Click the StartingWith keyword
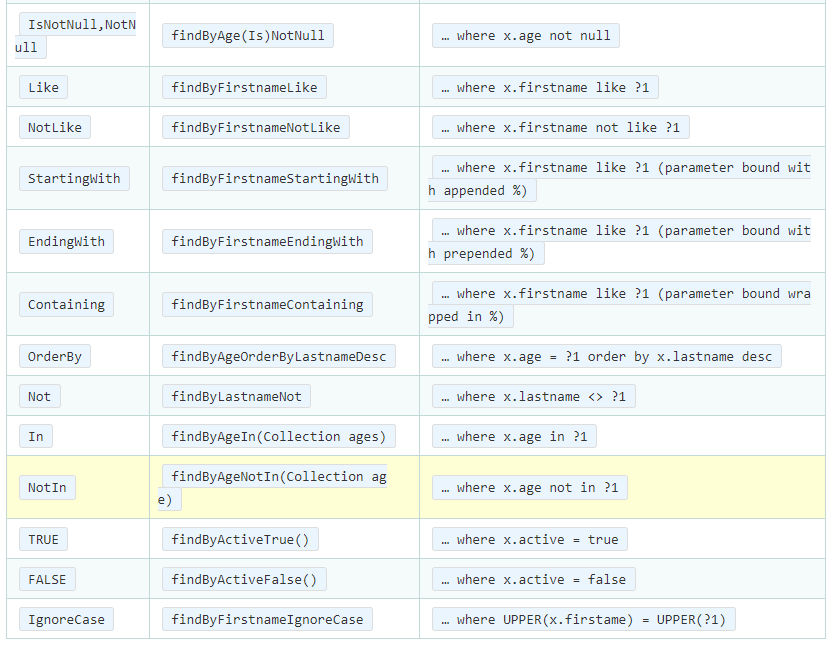 73,178
